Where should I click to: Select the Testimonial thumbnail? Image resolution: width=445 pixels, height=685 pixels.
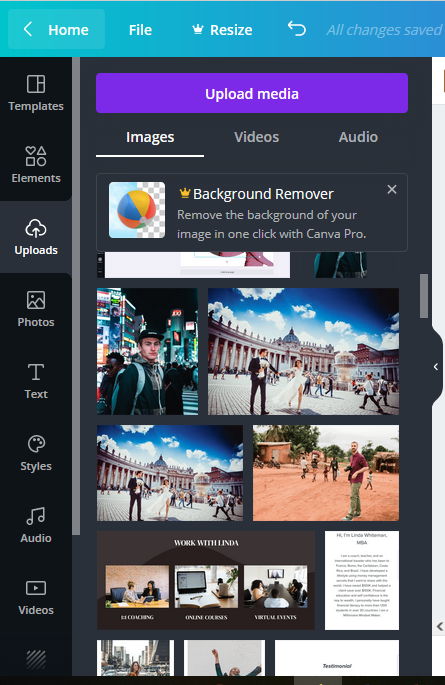(x=337, y=658)
